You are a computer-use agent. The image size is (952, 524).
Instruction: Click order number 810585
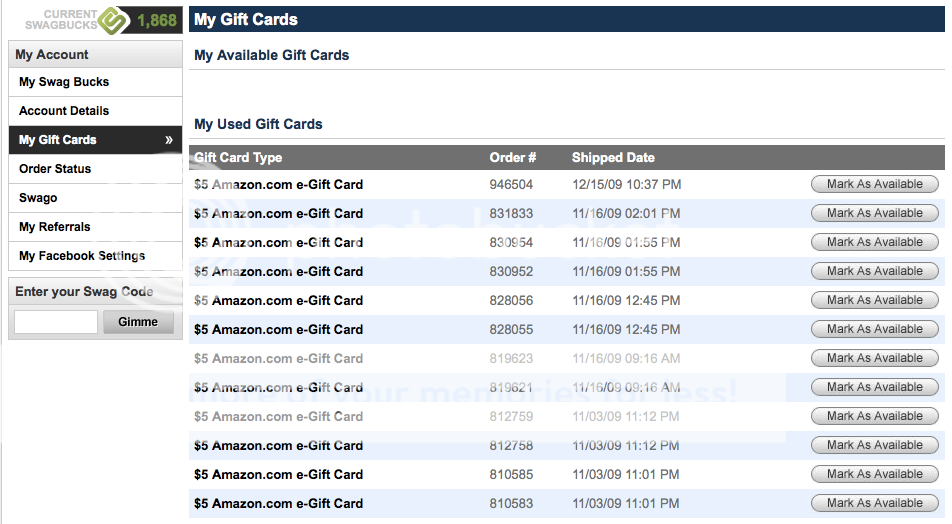(x=511, y=475)
